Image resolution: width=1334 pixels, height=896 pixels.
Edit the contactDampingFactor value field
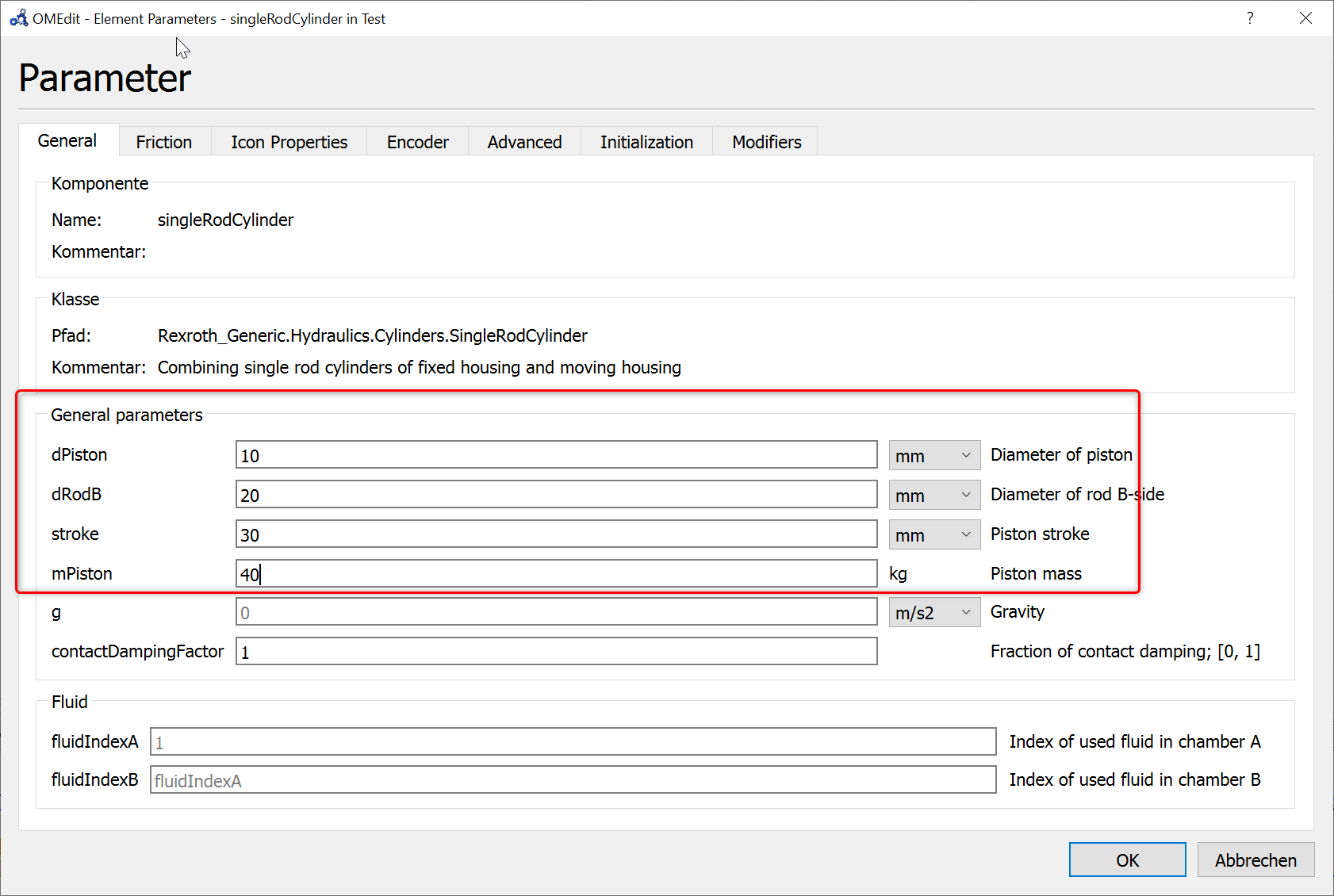(x=555, y=651)
